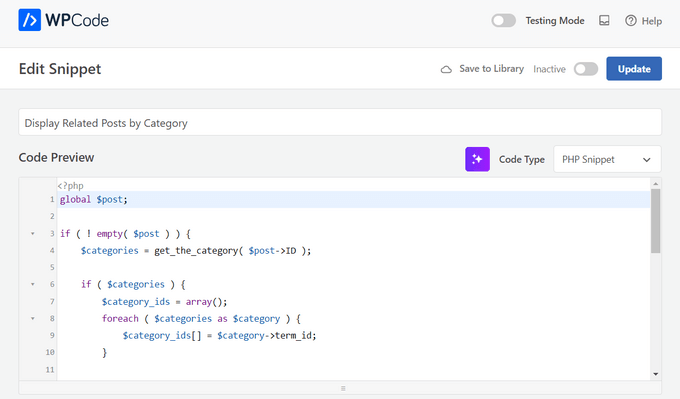Screen dimensions: 680x399
Task: Open the Code Type PHP Snippet dropdown
Action: point(607,159)
